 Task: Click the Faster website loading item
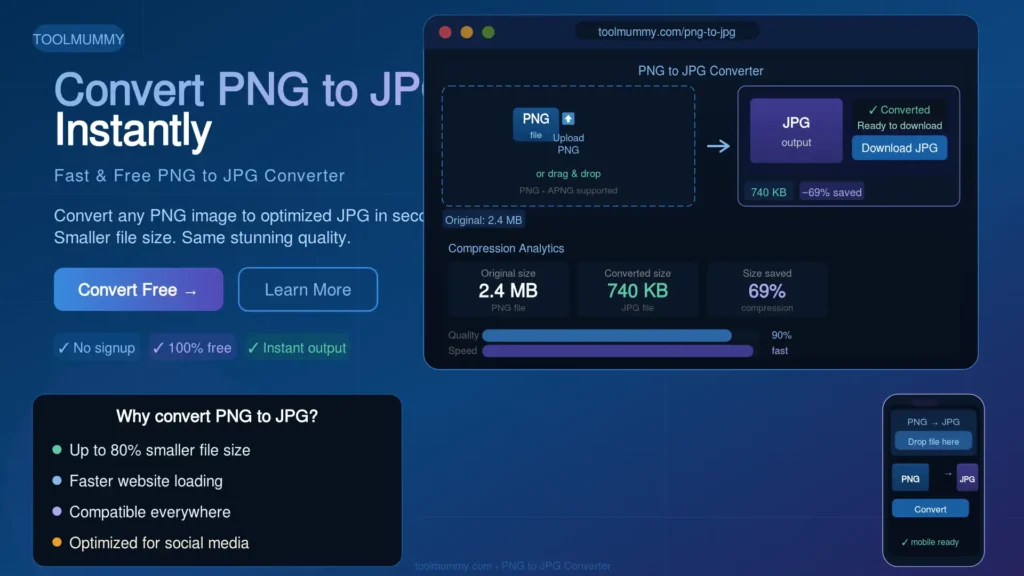137,481
